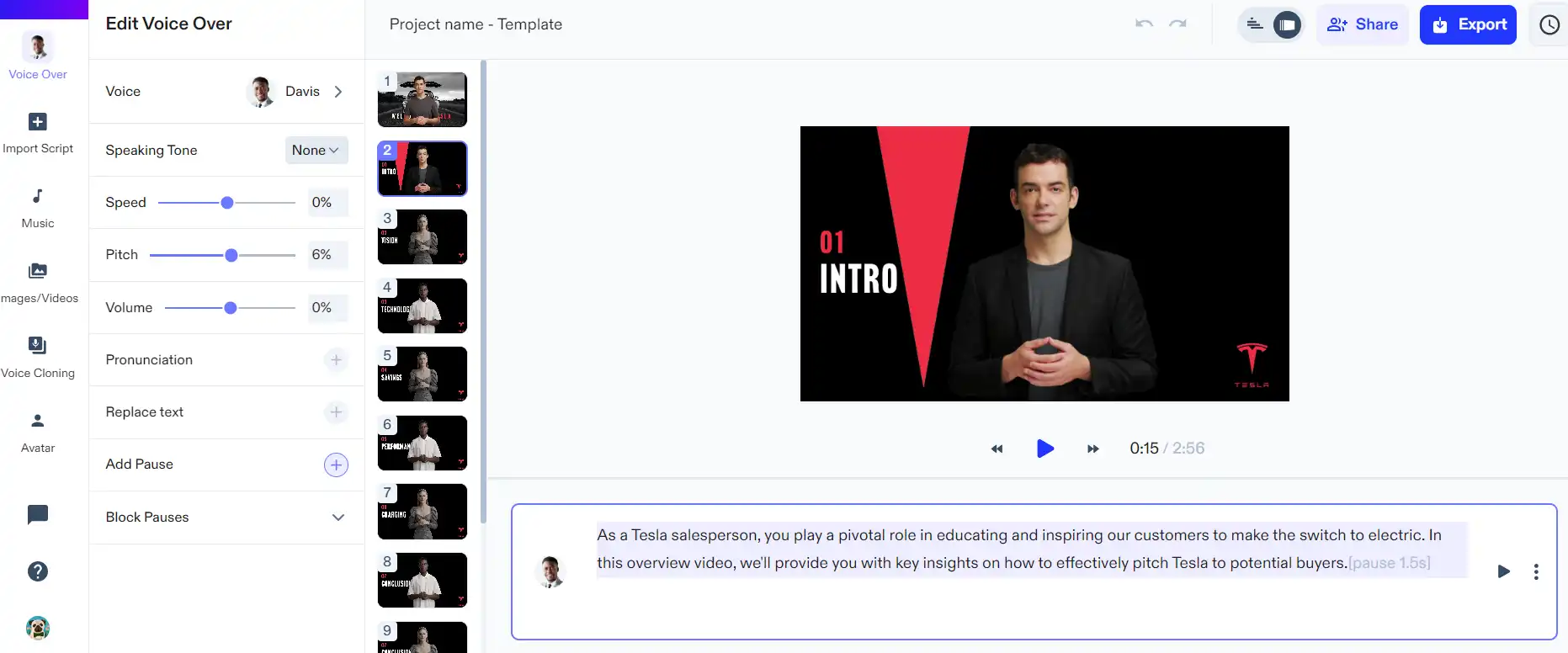Open the version history clock icon
The width and height of the screenshot is (1568, 653).
click(1549, 25)
